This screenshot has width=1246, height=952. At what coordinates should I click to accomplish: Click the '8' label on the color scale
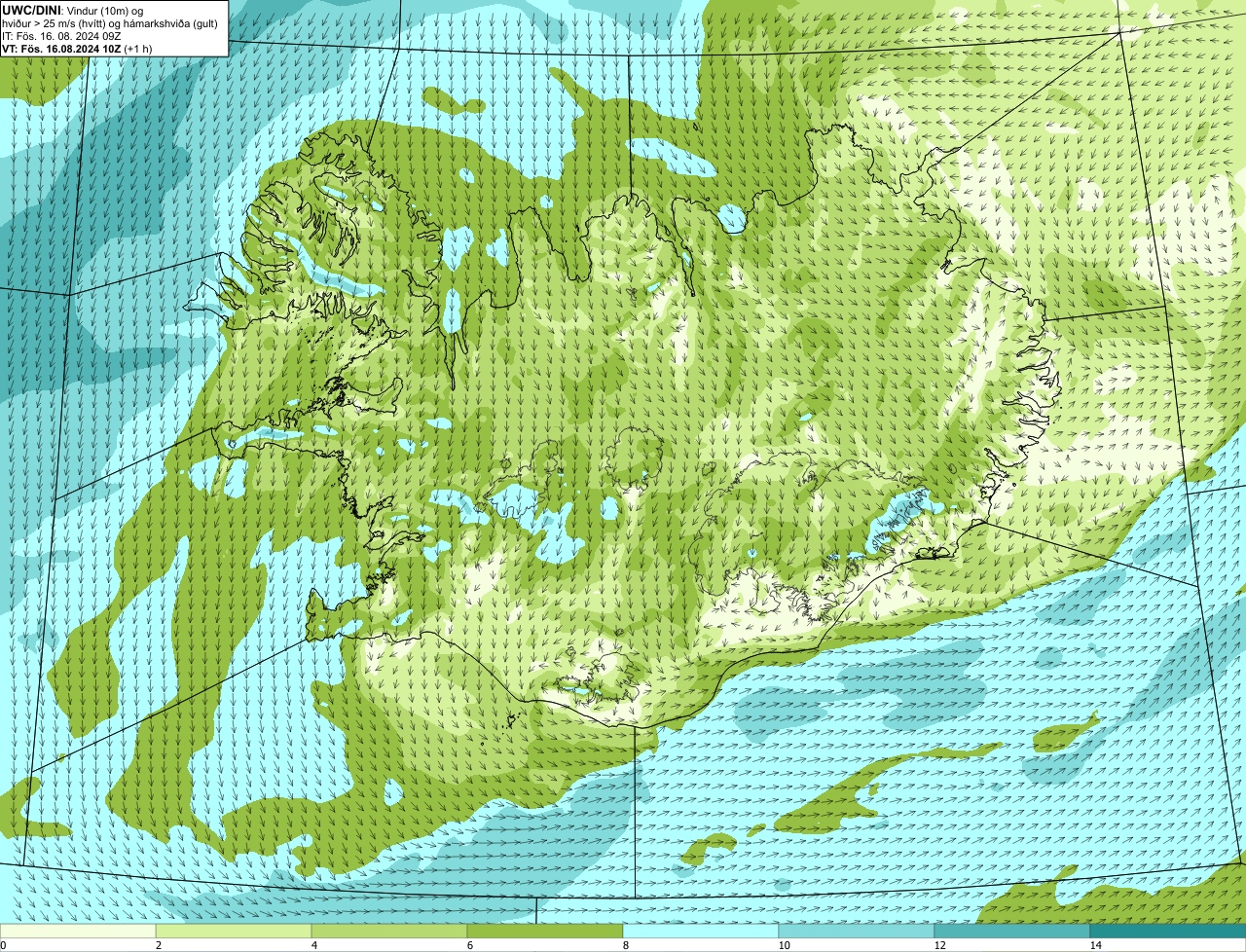(626, 945)
